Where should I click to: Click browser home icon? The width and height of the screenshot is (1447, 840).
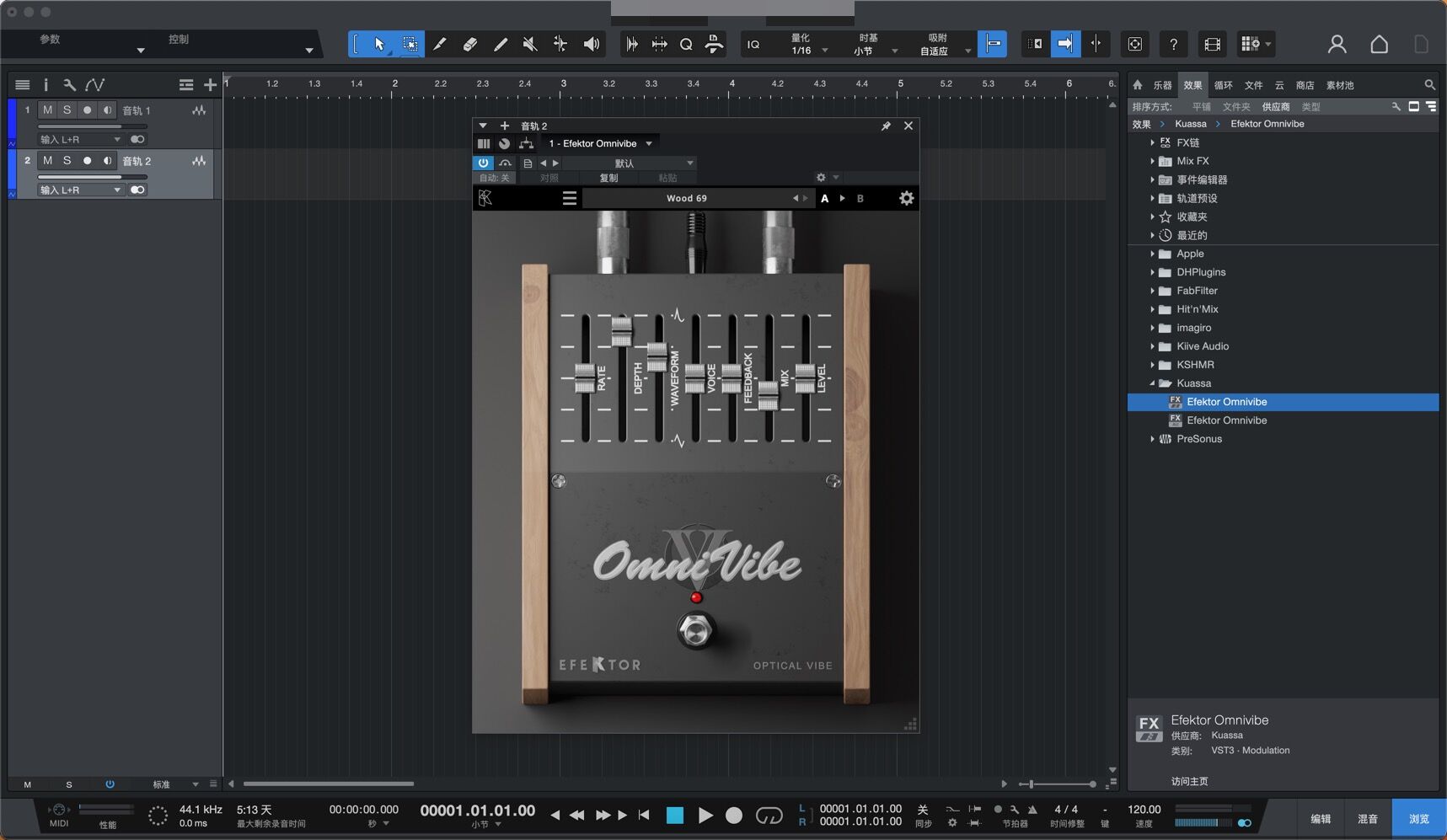pos(1138,85)
